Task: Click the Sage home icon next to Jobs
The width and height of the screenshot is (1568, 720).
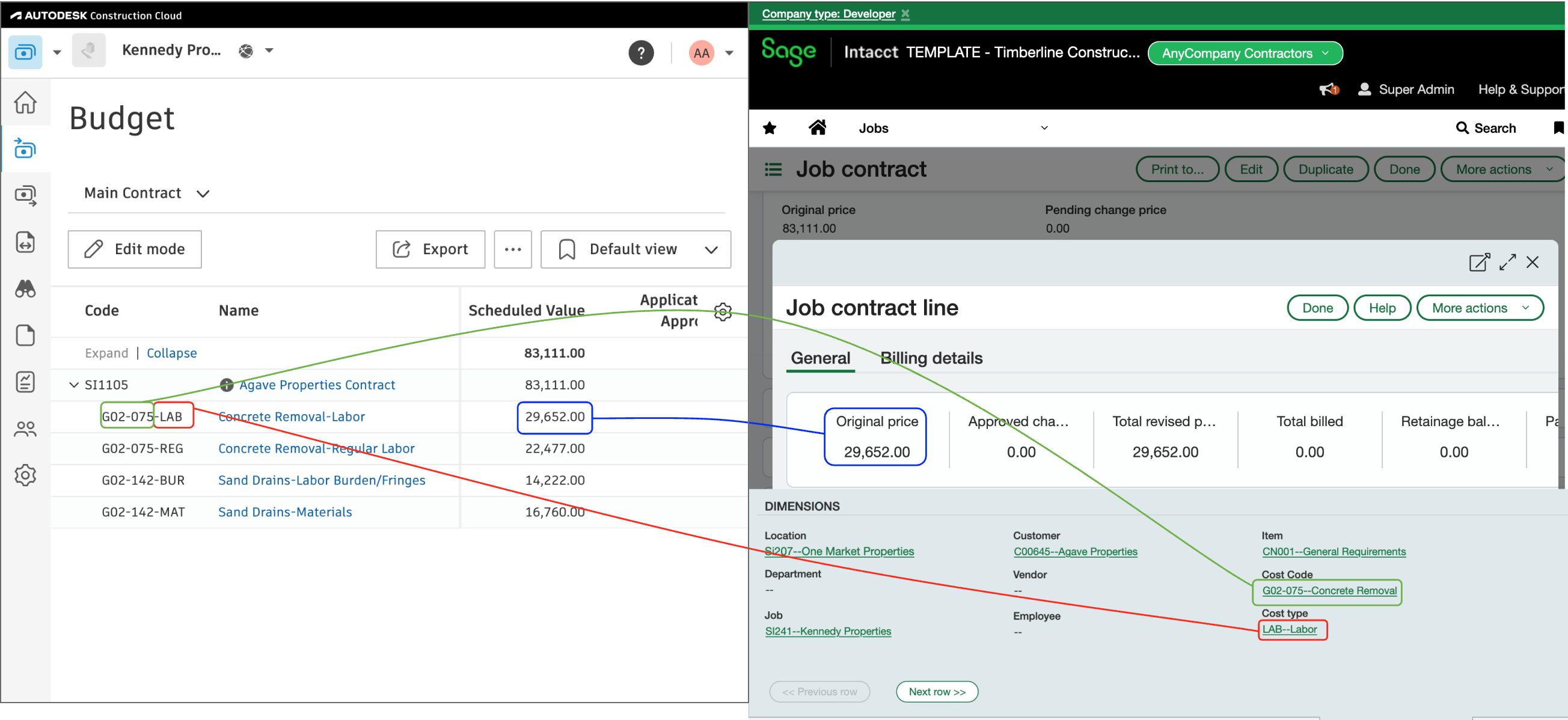Action: coord(818,128)
